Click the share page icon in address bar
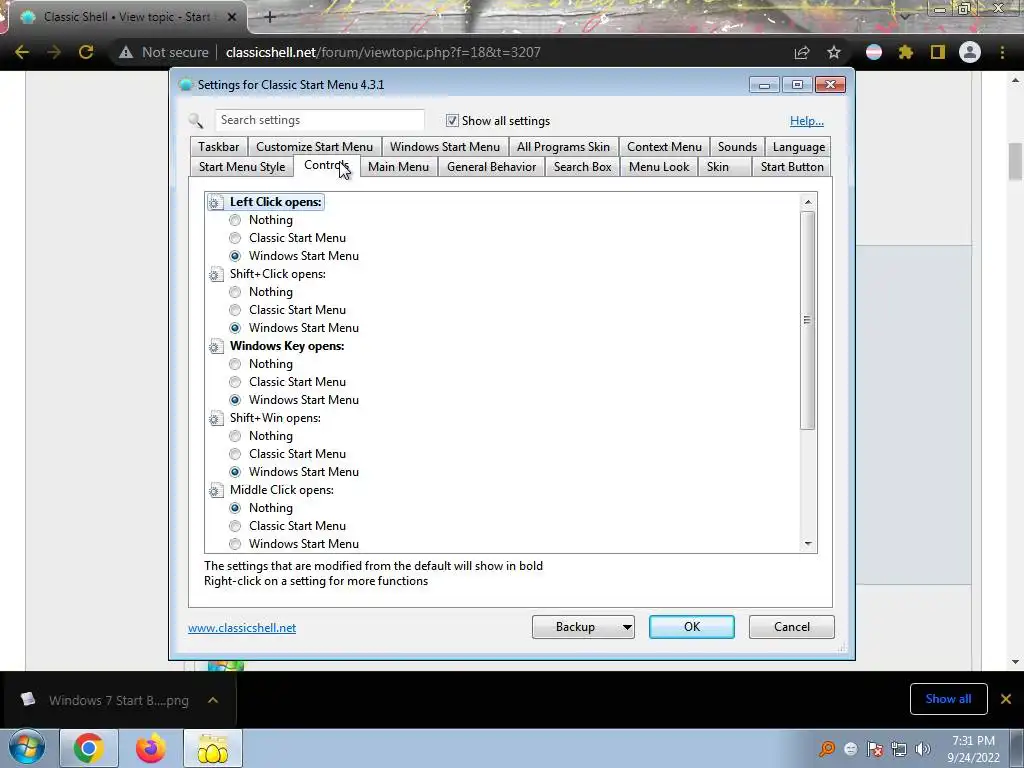Screen dimensions: 1024x768 [x=802, y=52]
